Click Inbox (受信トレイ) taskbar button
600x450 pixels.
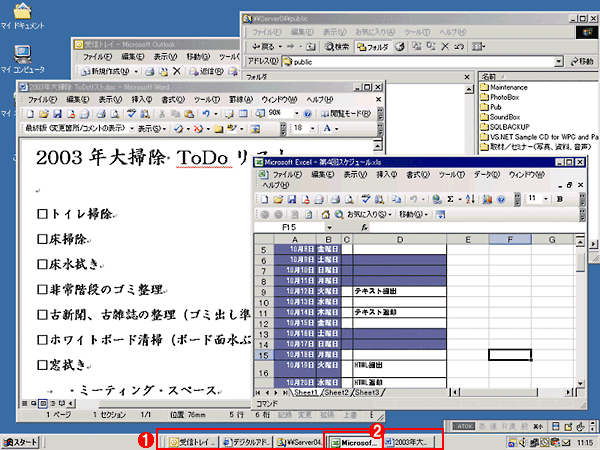193,442
